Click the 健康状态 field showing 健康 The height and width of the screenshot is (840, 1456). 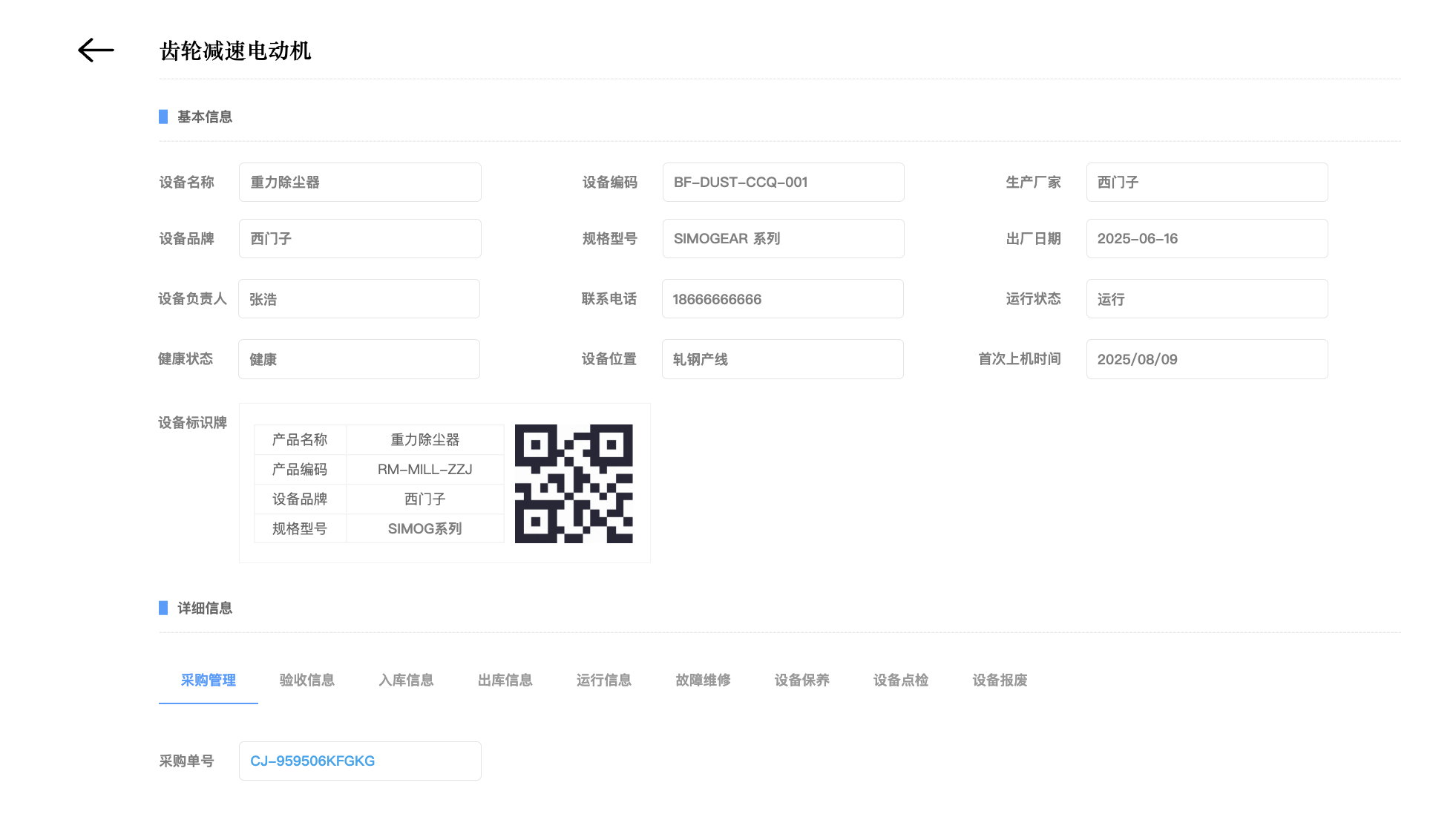tap(359, 359)
